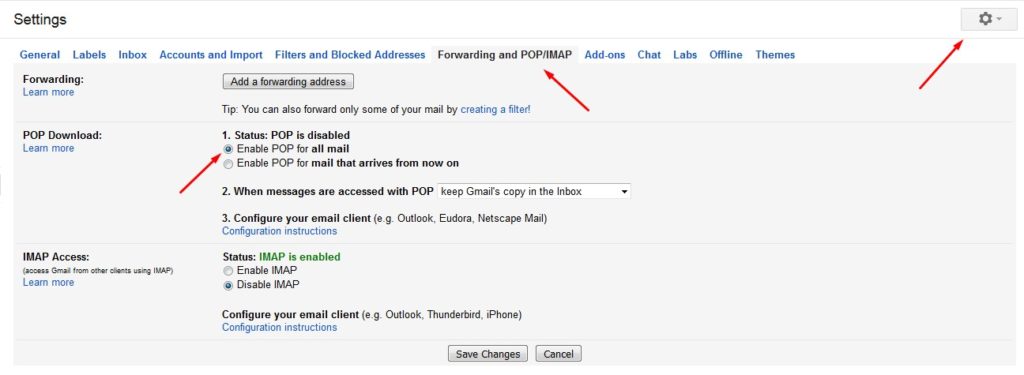Select the Disable IMAP radio button
Viewport: 1024px width, 375px height.
point(228,285)
